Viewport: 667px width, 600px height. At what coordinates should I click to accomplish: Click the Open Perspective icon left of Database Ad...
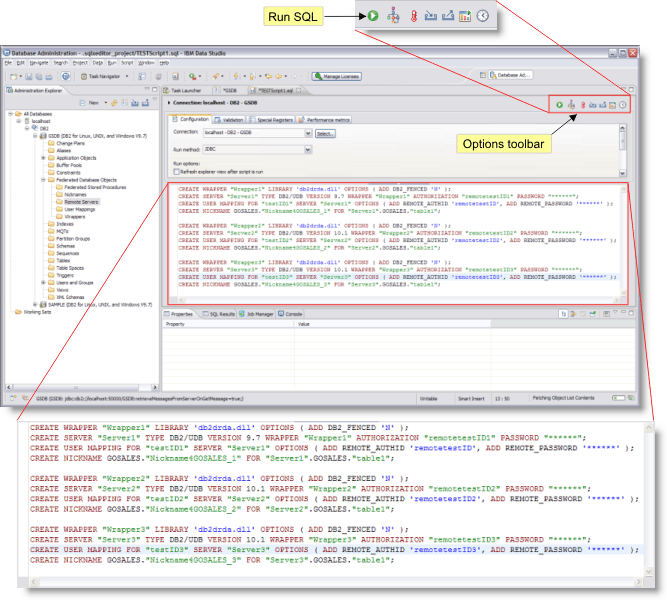tap(482, 75)
